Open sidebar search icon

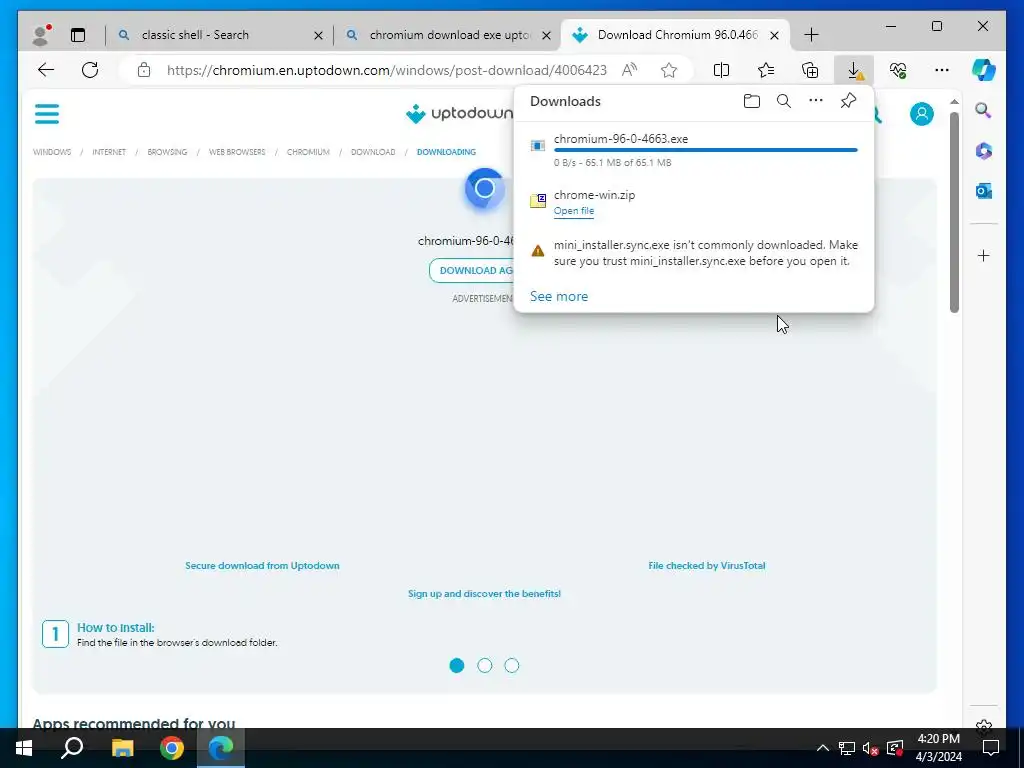tap(984, 110)
